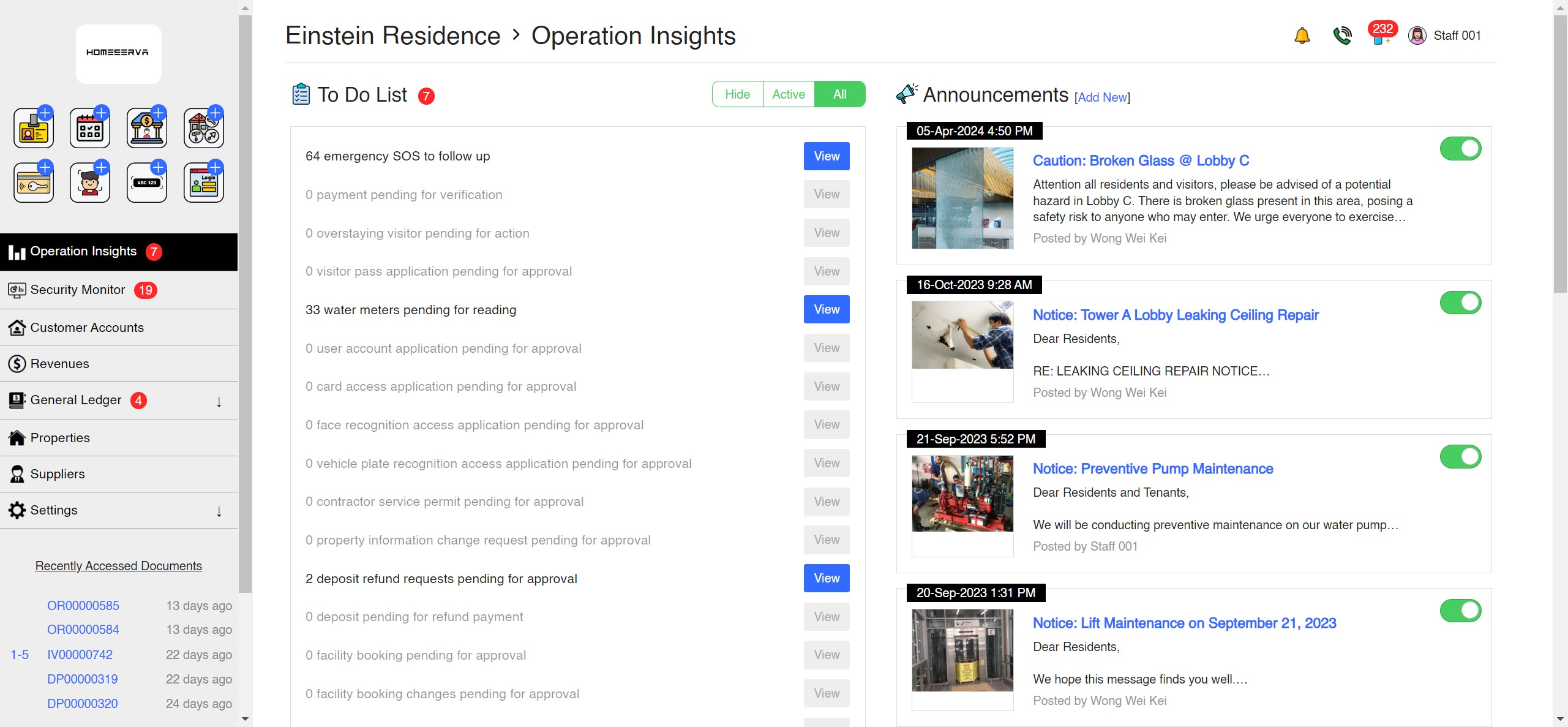Viewport: 1568px width, 727px height.
Task: Create a user login account via Login icon
Action: [203, 181]
